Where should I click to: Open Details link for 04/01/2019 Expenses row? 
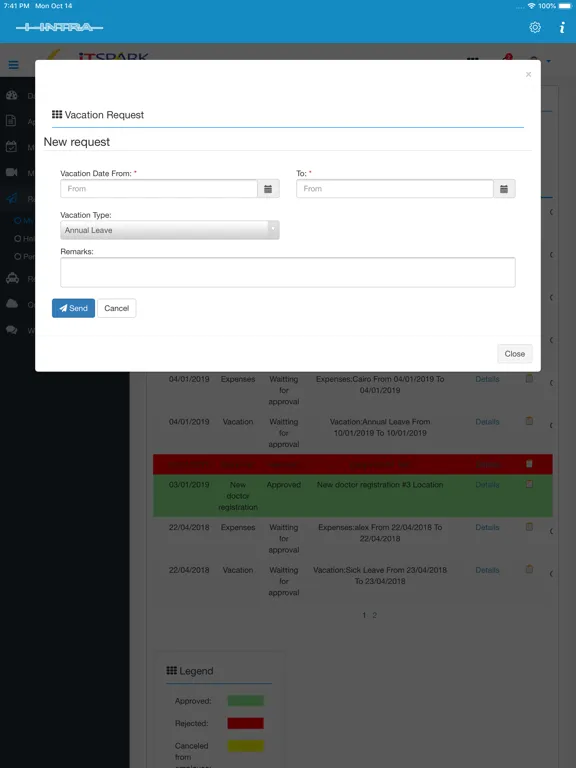coord(487,379)
